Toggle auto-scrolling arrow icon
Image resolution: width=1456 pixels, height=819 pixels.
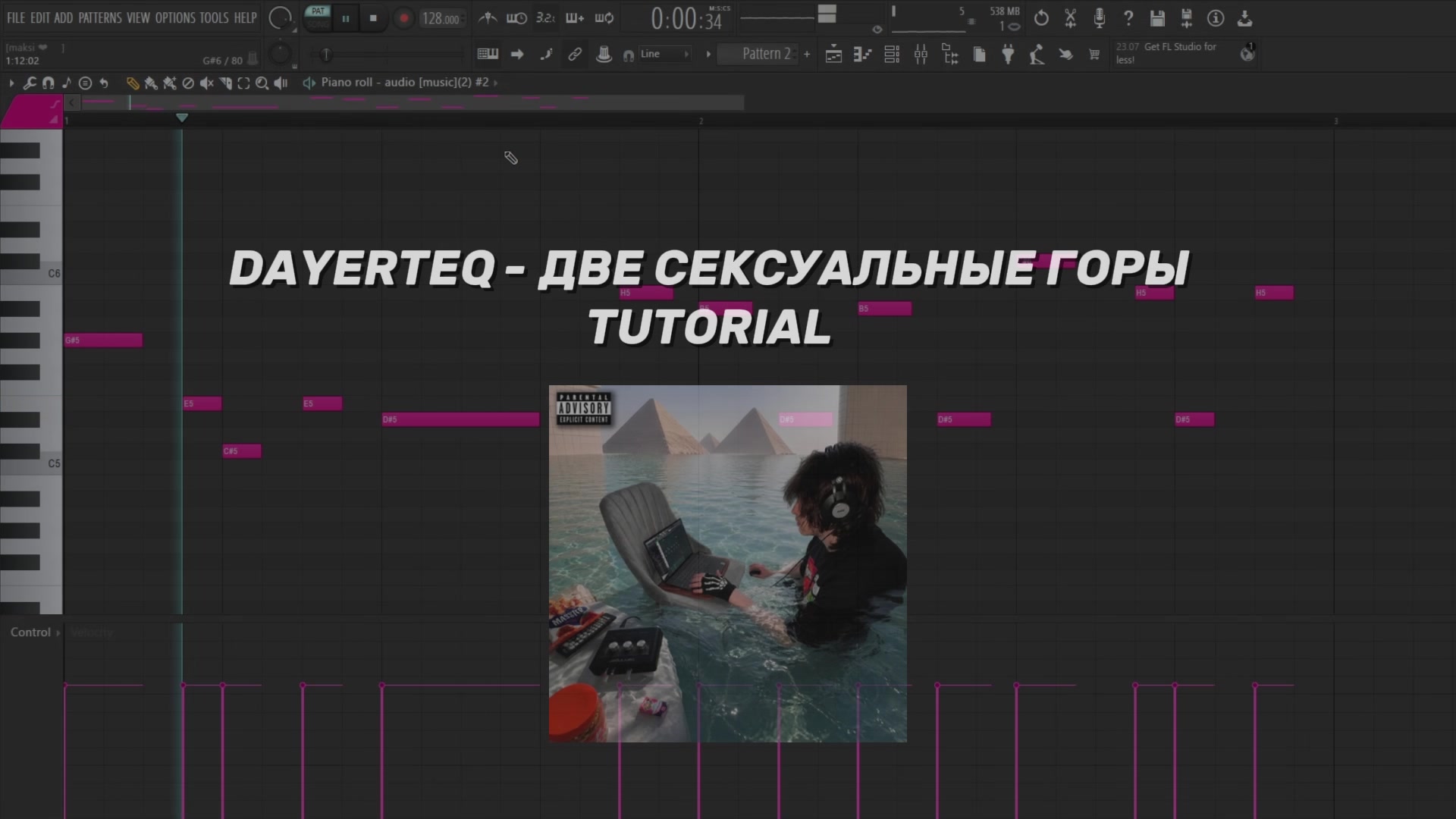[x=517, y=54]
